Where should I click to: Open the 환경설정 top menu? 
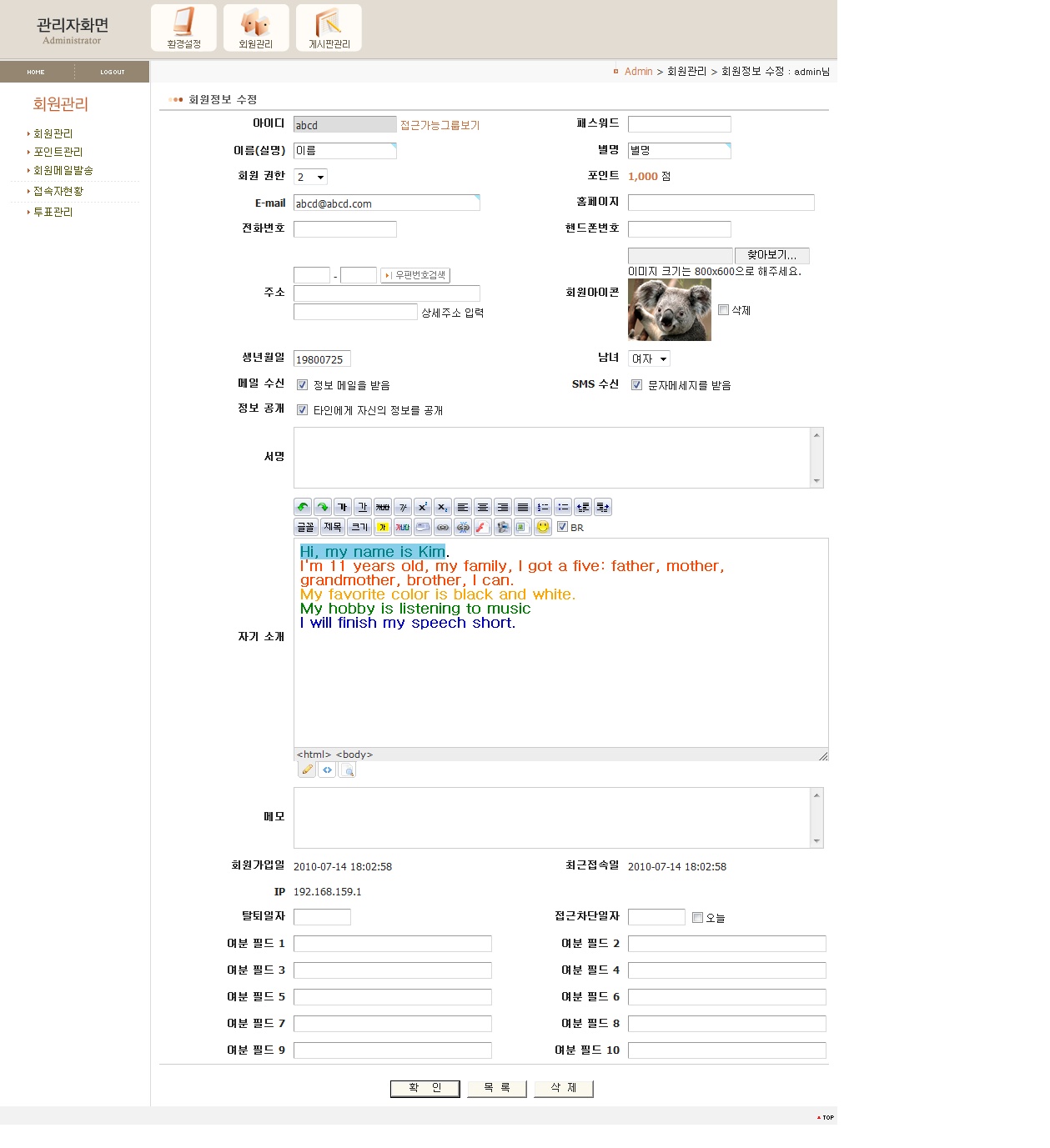(x=183, y=28)
